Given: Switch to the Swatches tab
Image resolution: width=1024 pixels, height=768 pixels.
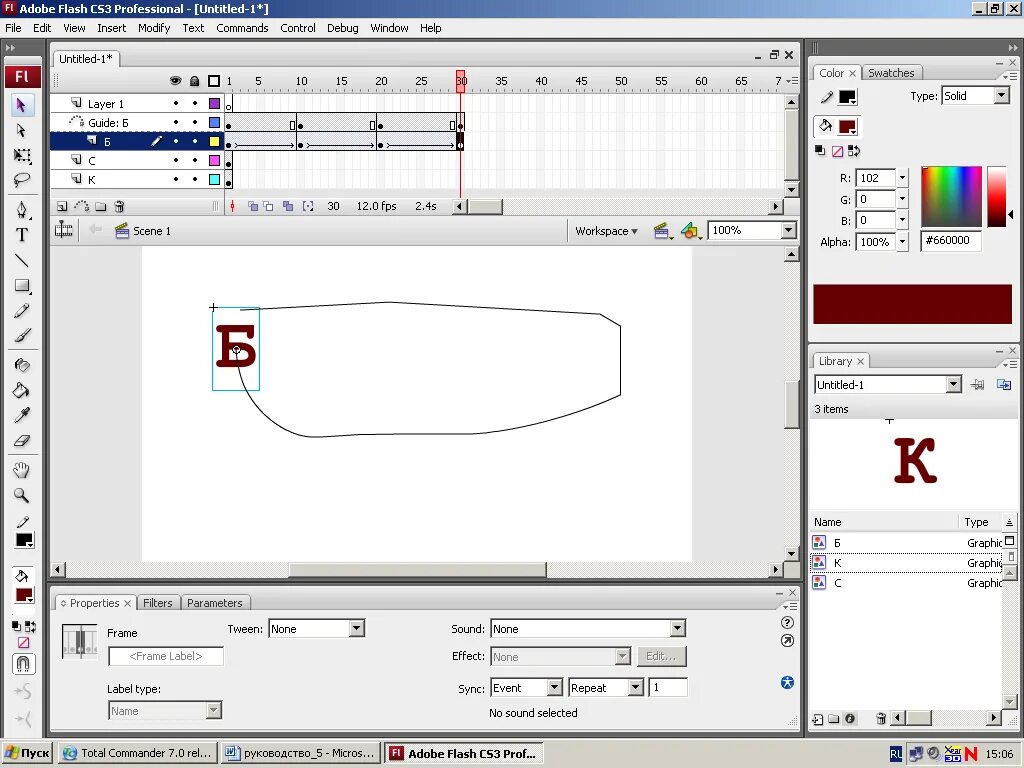Looking at the screenshot, I should (891, 73).
